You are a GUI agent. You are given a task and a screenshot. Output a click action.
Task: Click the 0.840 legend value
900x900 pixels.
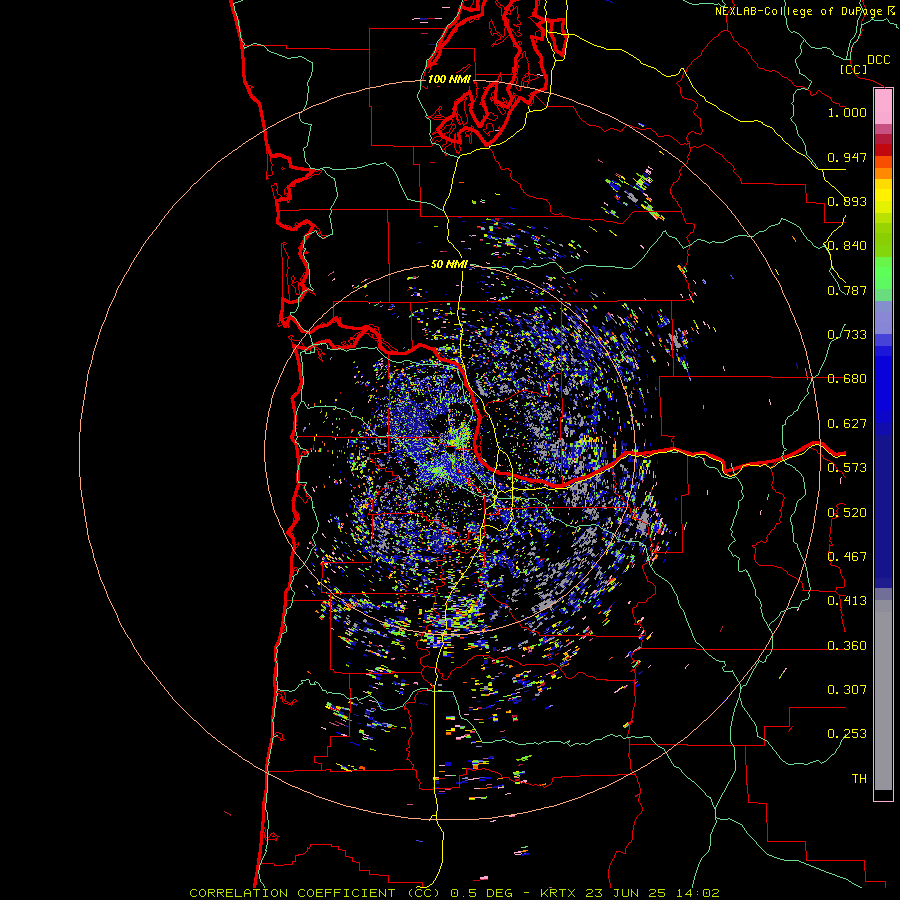point(847,246)
